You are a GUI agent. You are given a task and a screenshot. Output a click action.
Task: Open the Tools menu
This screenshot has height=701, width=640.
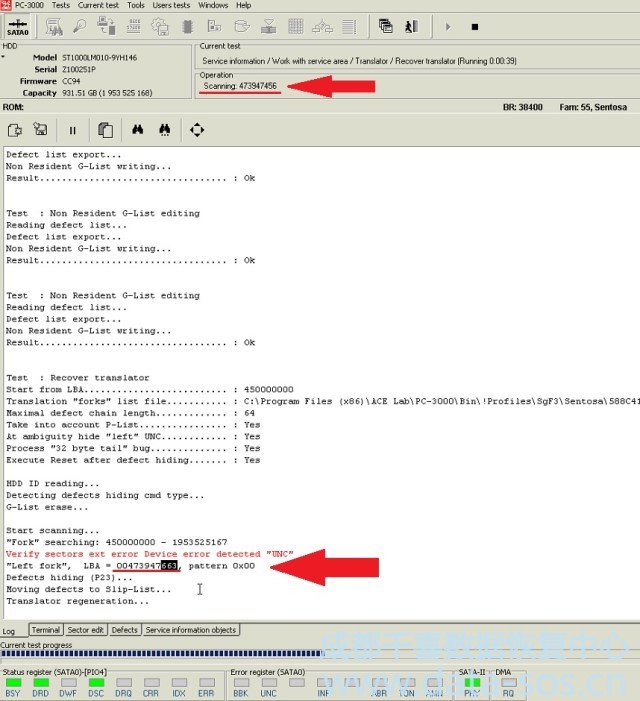[135, 5]
